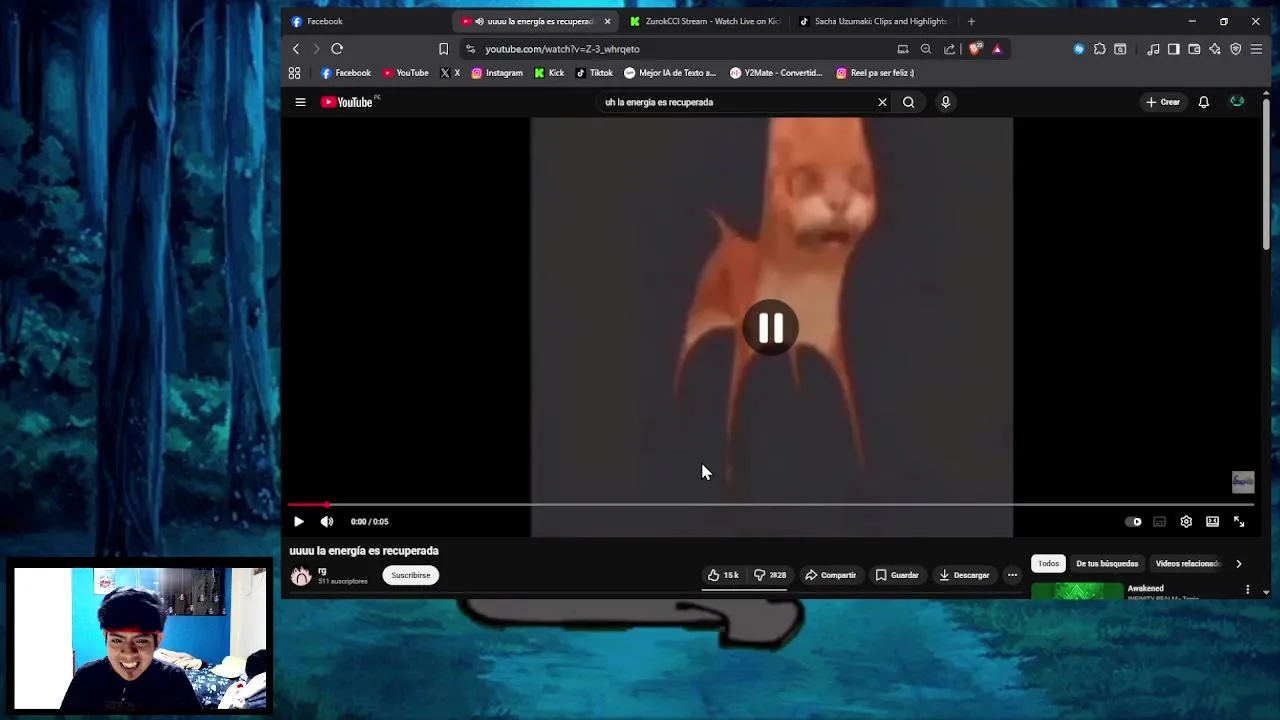1280x720 pixels.
Task: Open video settings gear
Action: coord(1186,521)
